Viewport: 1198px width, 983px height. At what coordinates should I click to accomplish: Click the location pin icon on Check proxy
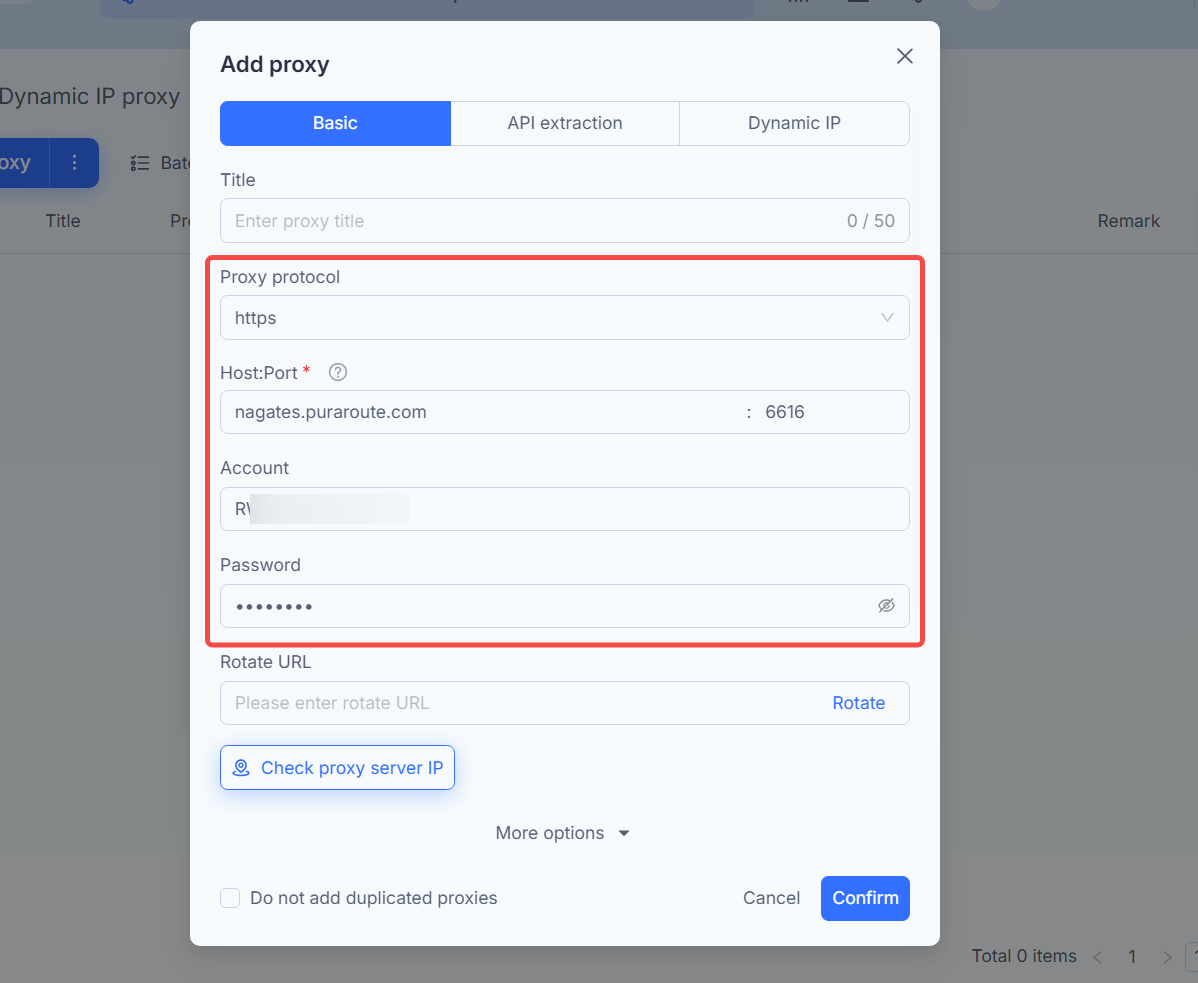tap(241, 768)
